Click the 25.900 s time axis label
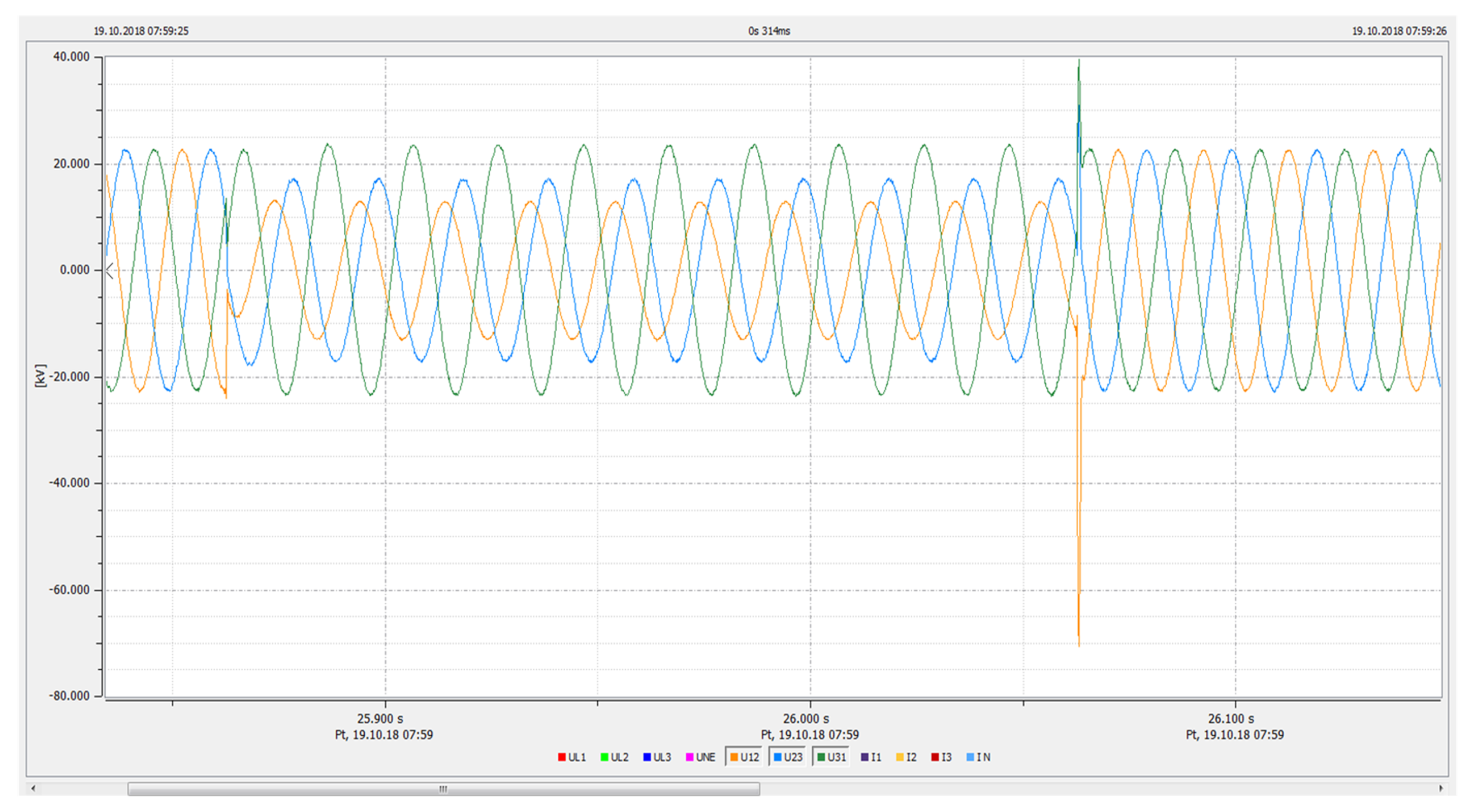Image resolution: width=1470 pixels, height=812 pixels. click(x=380, y=719)
